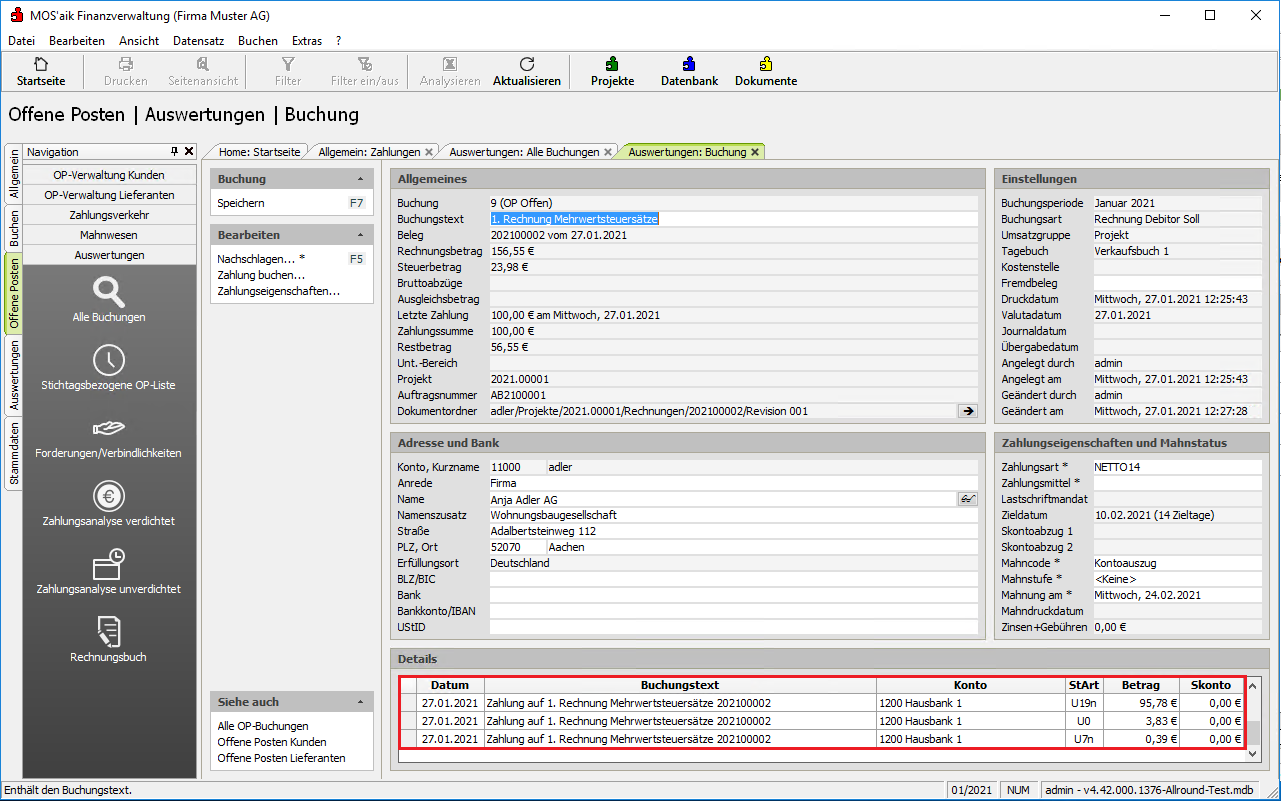Collapse the Bearbeiten panel section
The image size is (1281, 801).
point(360,235)
